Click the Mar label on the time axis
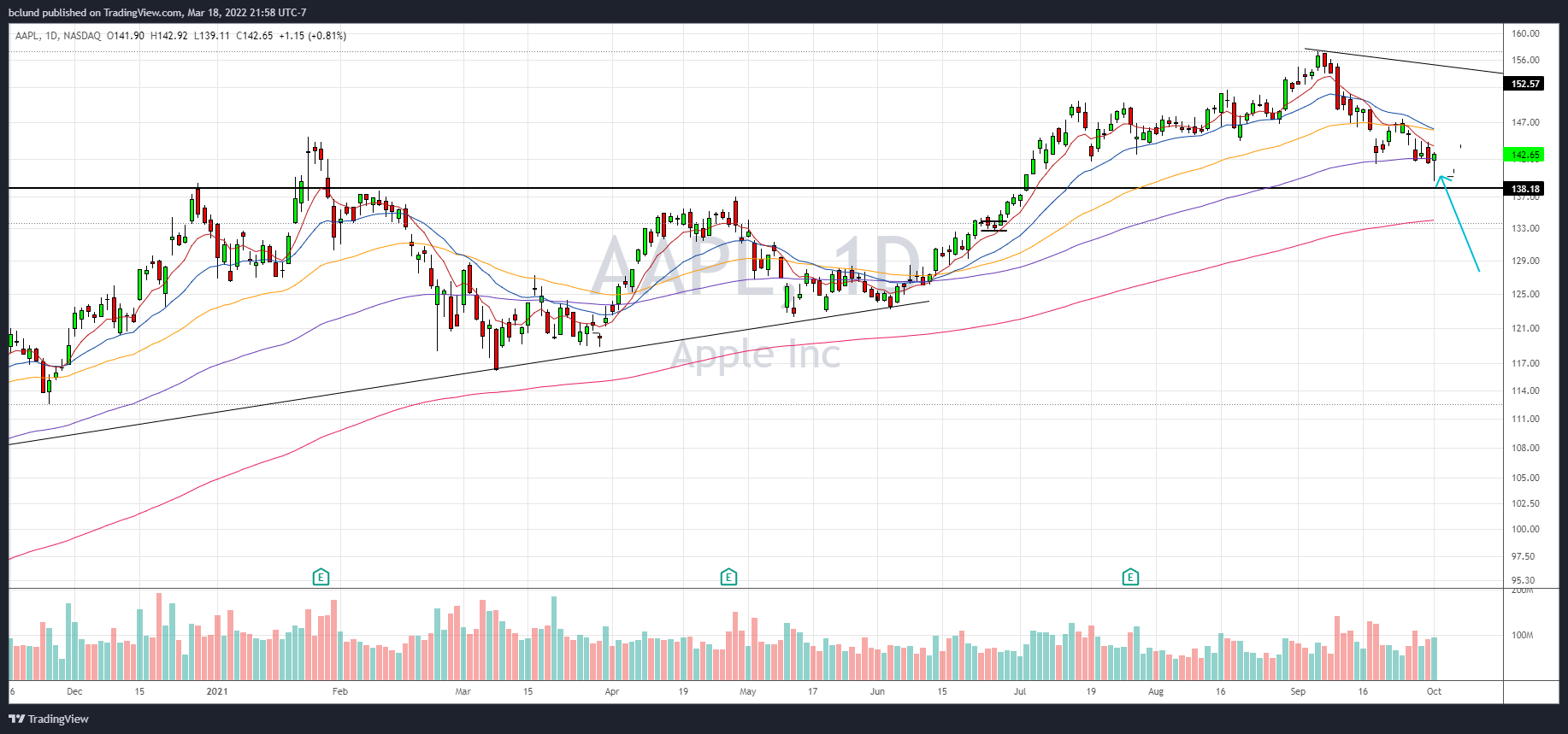 [x=463, y=692]
